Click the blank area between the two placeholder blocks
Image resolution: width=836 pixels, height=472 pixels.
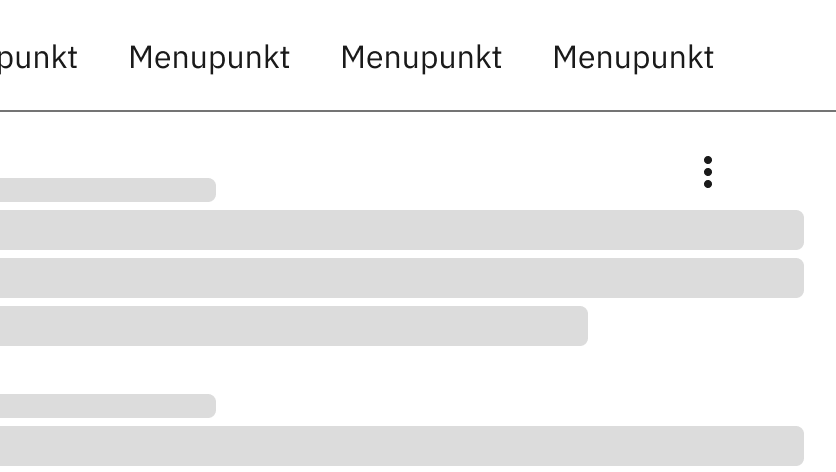400,370
